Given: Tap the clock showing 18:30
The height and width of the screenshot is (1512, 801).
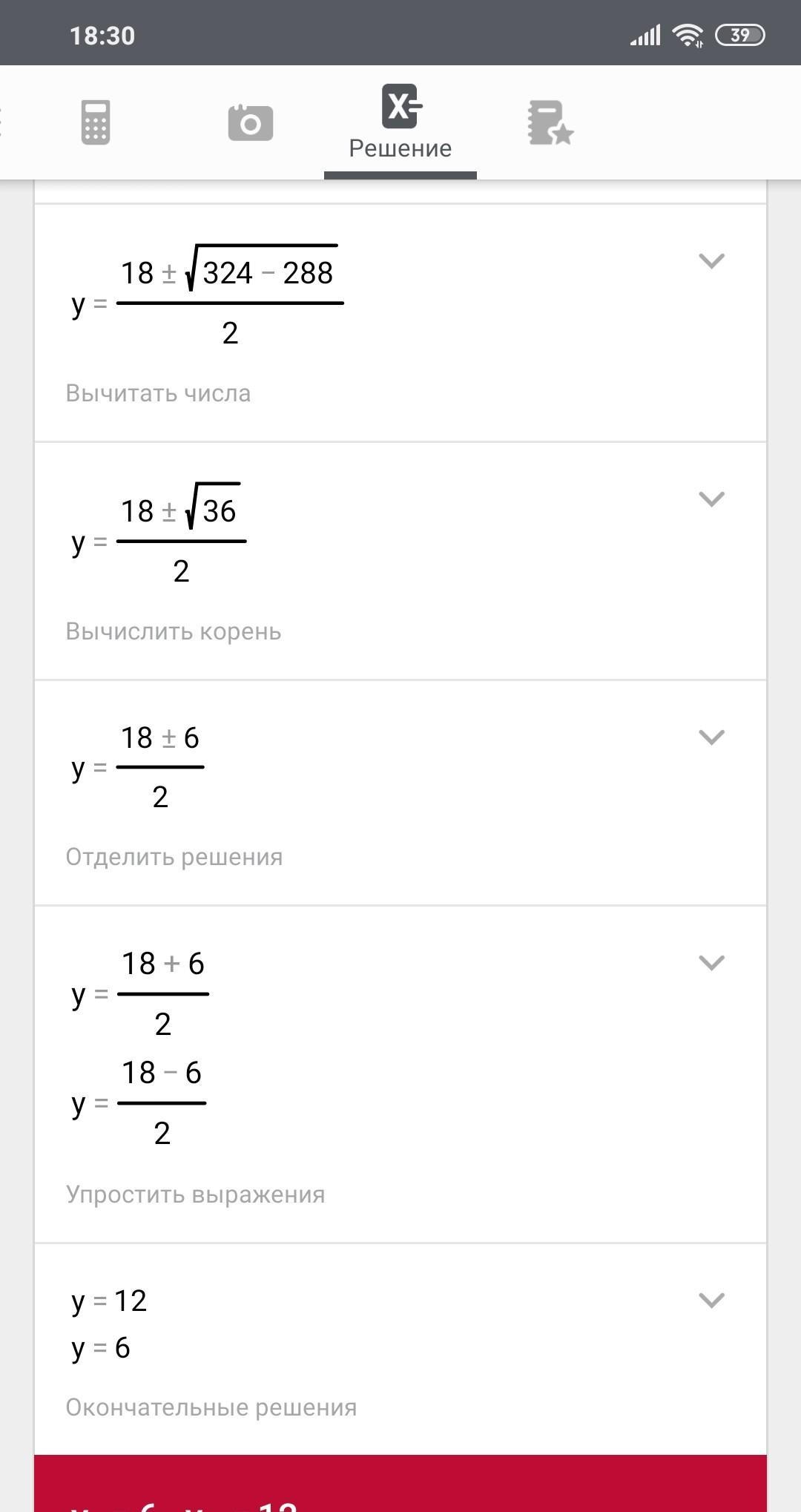Looking at the screenshot, I should click(102, 36).
